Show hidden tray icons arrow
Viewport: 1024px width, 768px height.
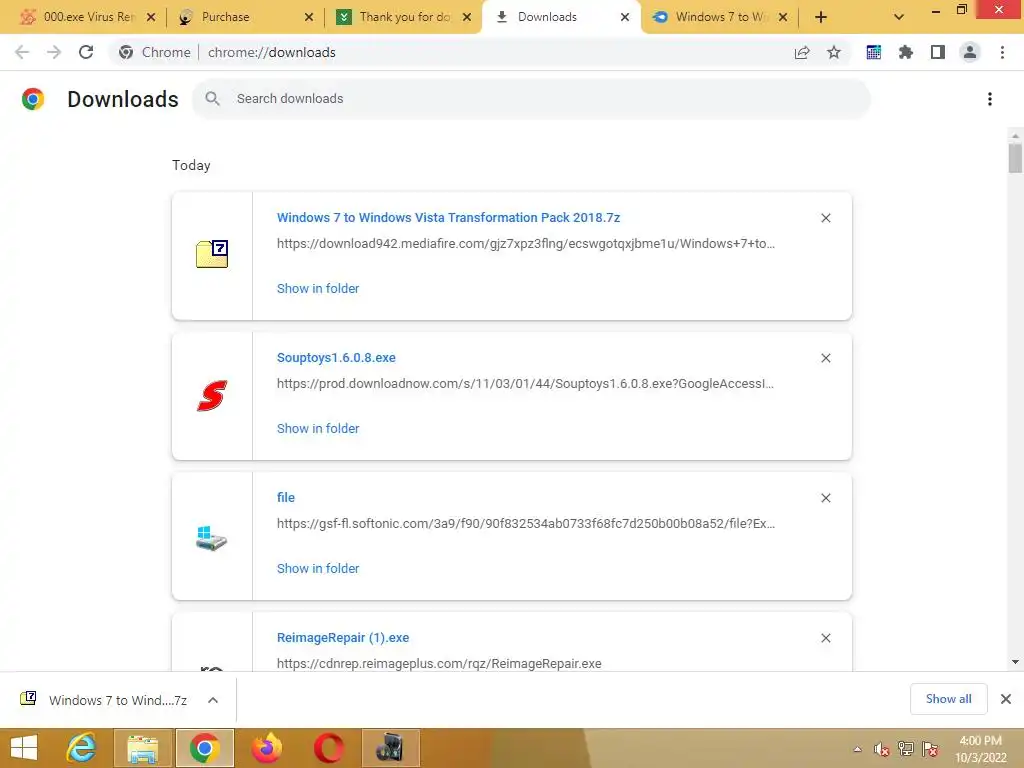(x=857, y=749)
